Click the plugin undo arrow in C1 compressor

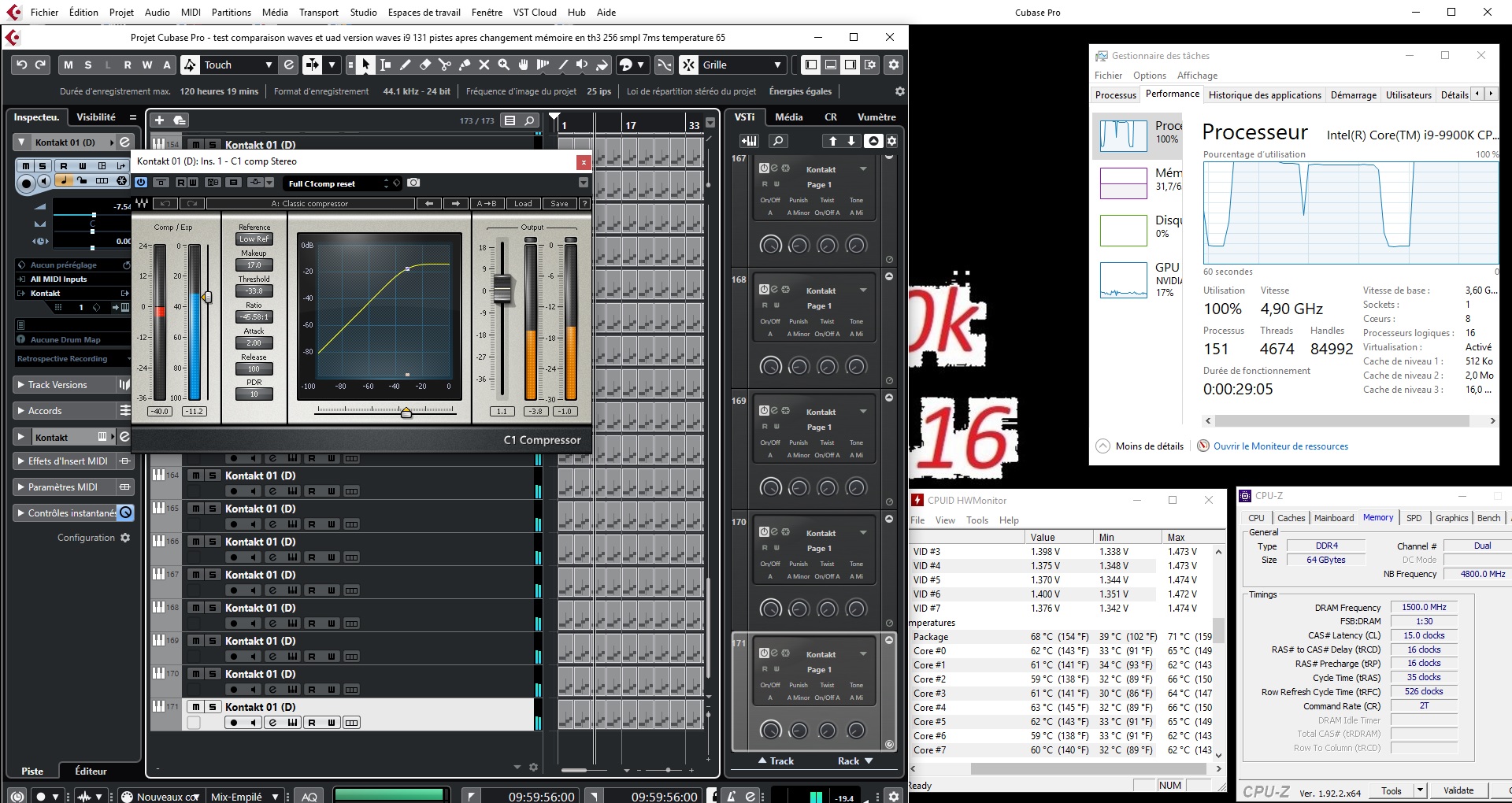point(165,203)
